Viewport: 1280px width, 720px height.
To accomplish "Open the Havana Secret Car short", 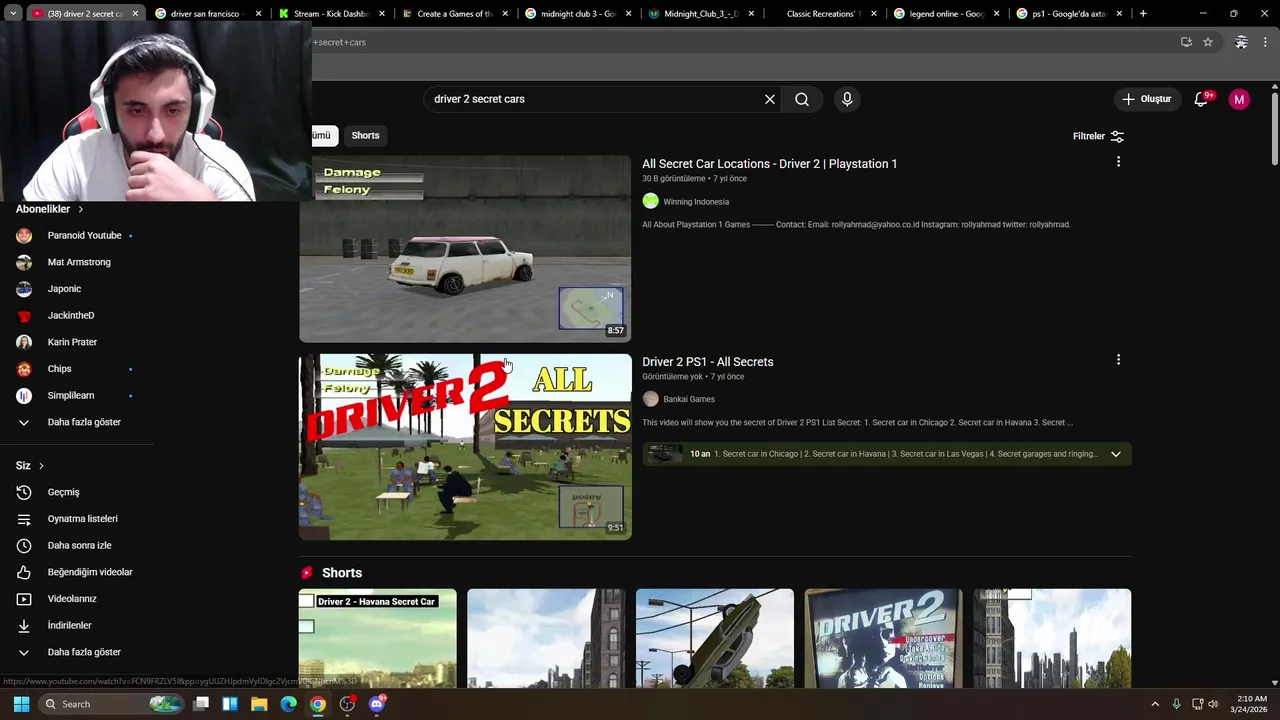I will [x=377, y=638].
